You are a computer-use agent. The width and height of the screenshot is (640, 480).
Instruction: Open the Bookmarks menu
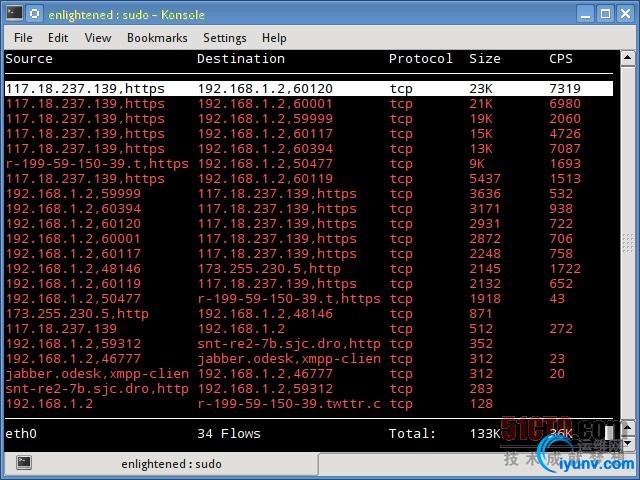coord(157,38)
